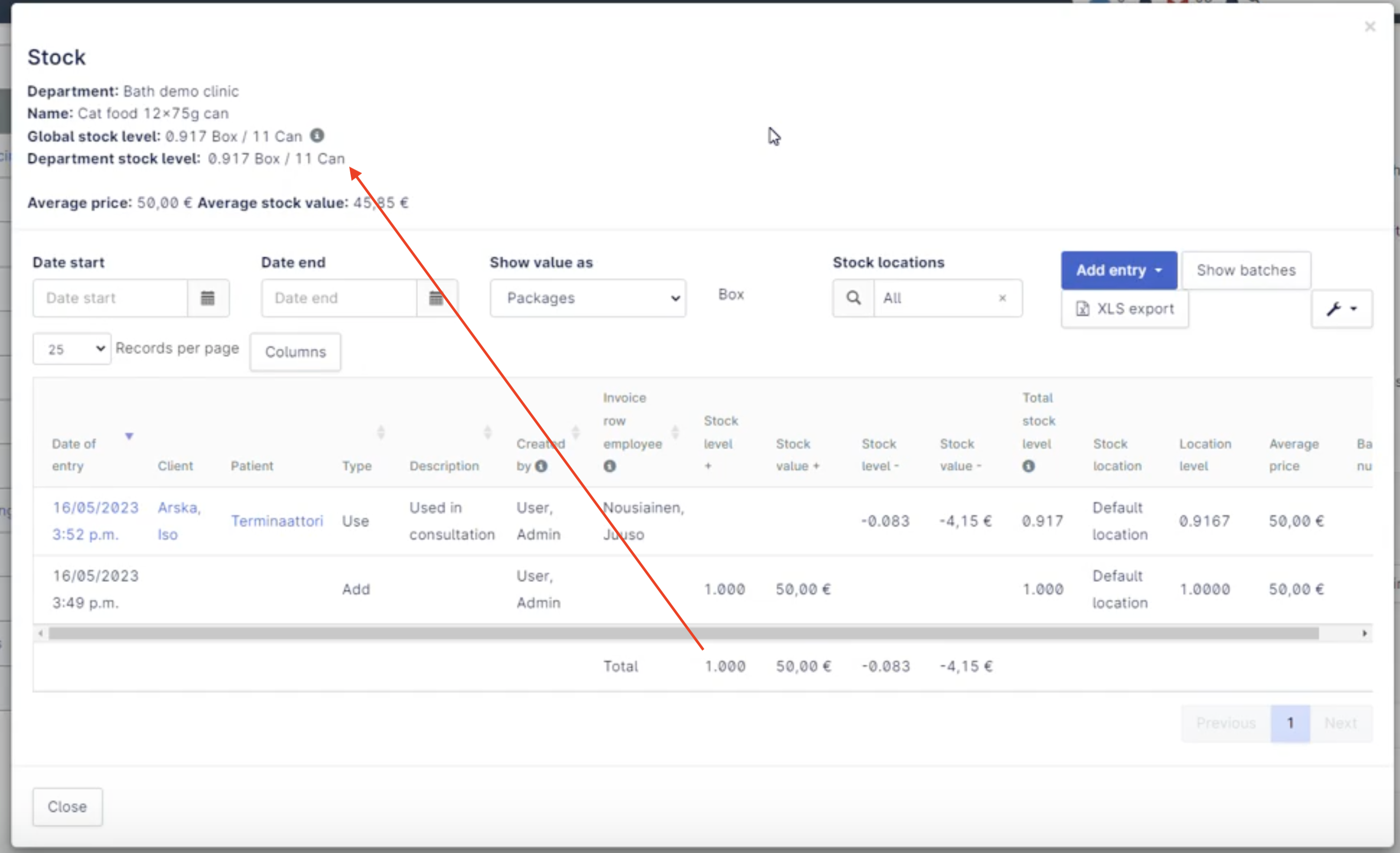This screenshot has height=853, width=1400.
Task: Click info icon under Invoice row employee
Action: tap(610, 466)
